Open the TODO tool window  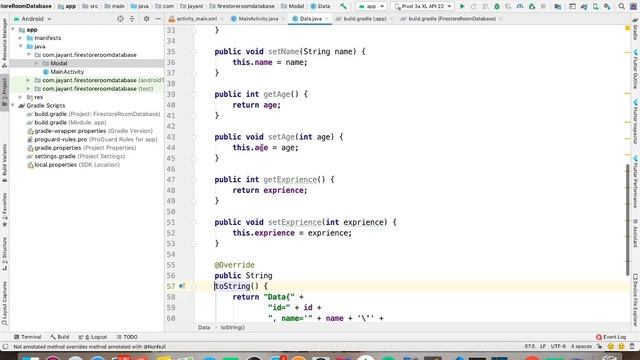pos(127,337)
